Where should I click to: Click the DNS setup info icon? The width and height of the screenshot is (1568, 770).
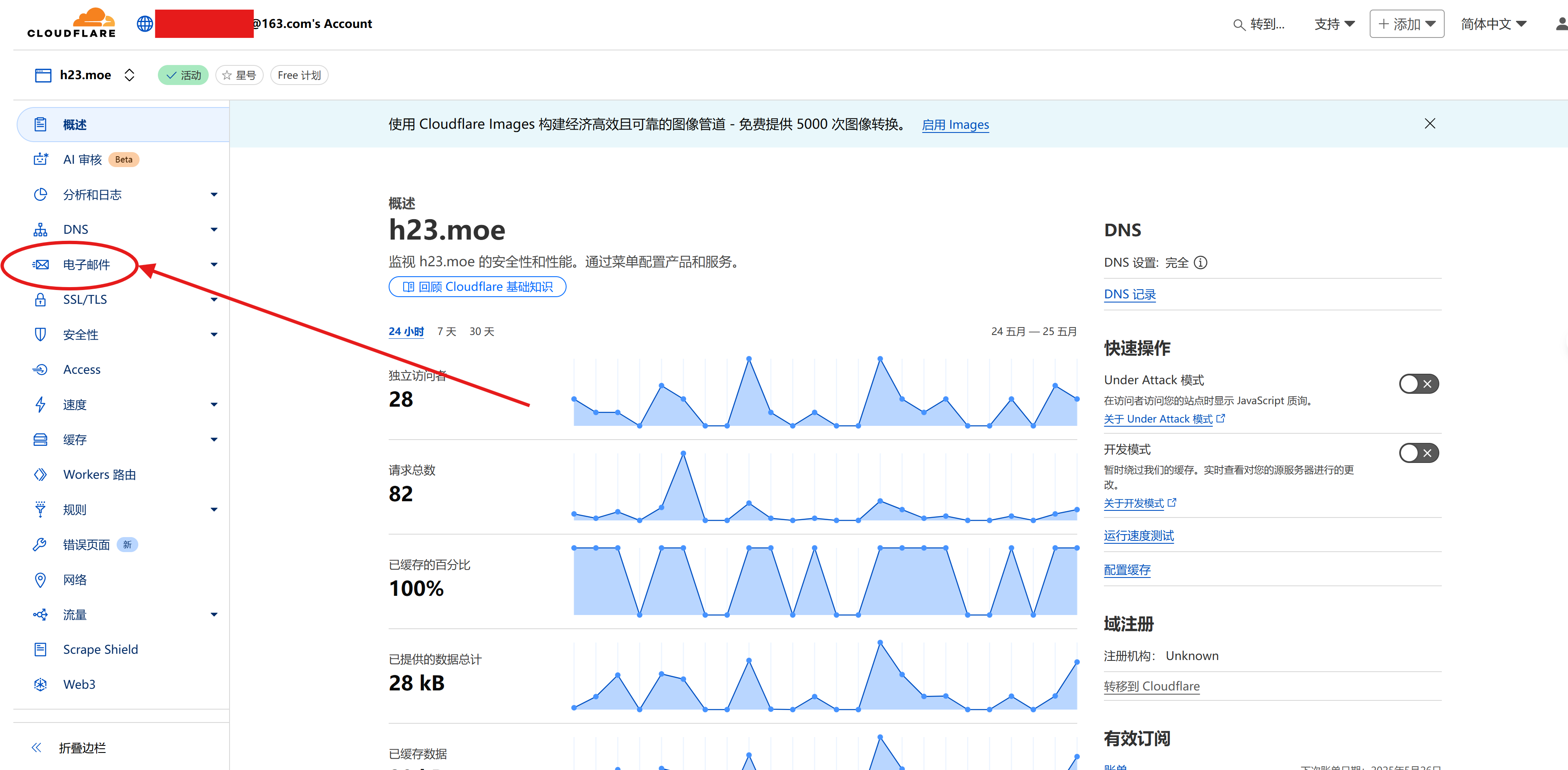tap(1200, 263)
